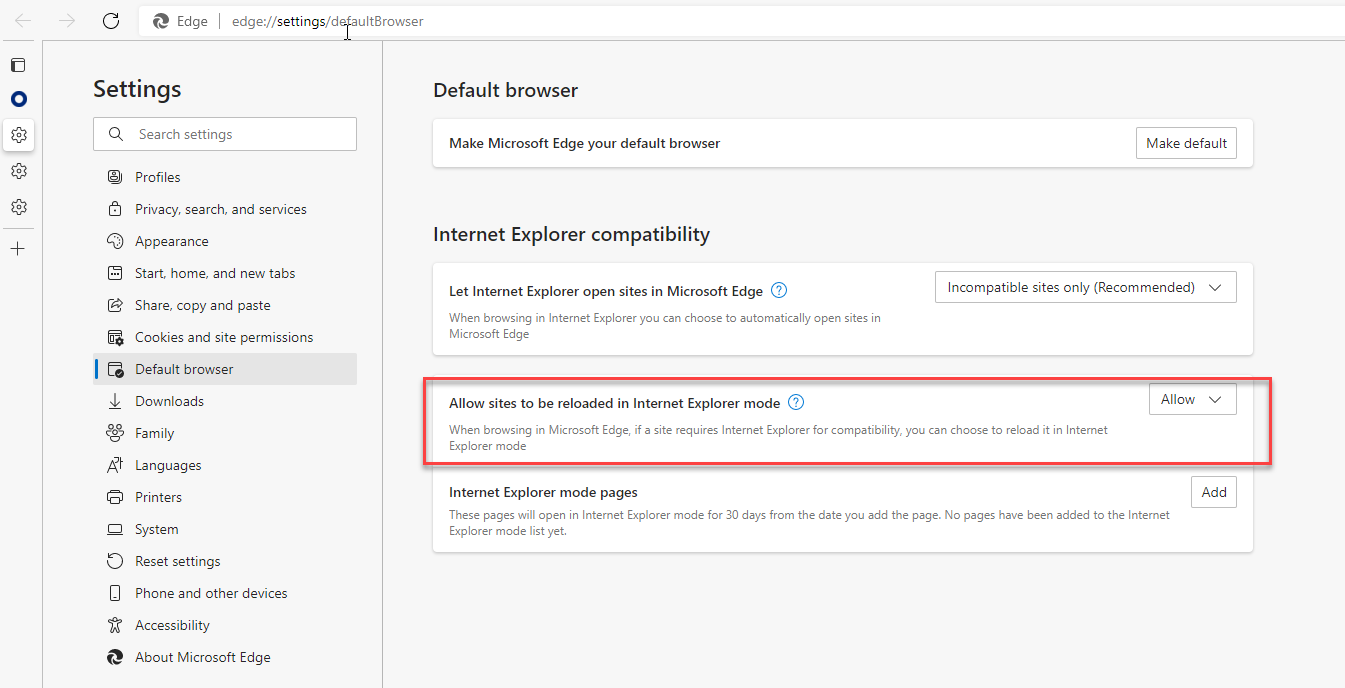Click the 'When browsing in Internet Explorer you can choose' description
The height and width of the screenshot is (688, 1345).
click(665, 326)
